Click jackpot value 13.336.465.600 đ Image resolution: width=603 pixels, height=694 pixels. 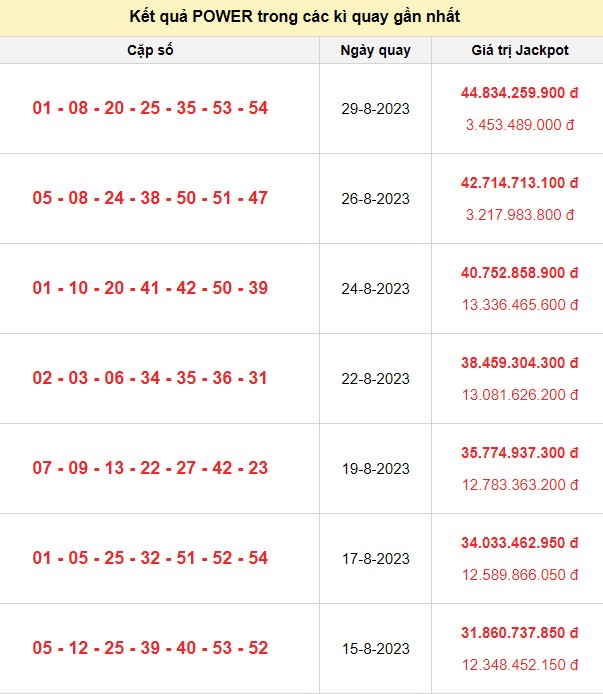(x=520, y=305)
